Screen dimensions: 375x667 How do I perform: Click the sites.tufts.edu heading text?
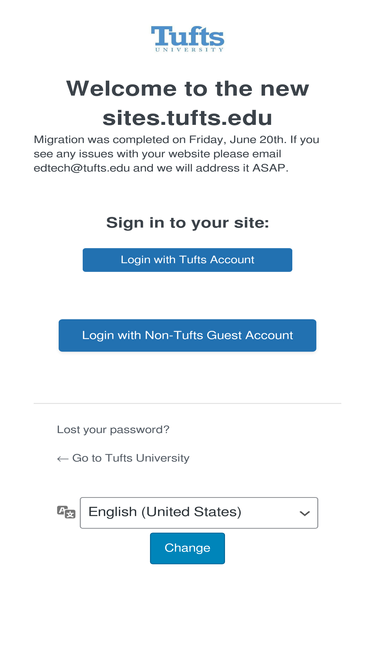pos(188,118)
